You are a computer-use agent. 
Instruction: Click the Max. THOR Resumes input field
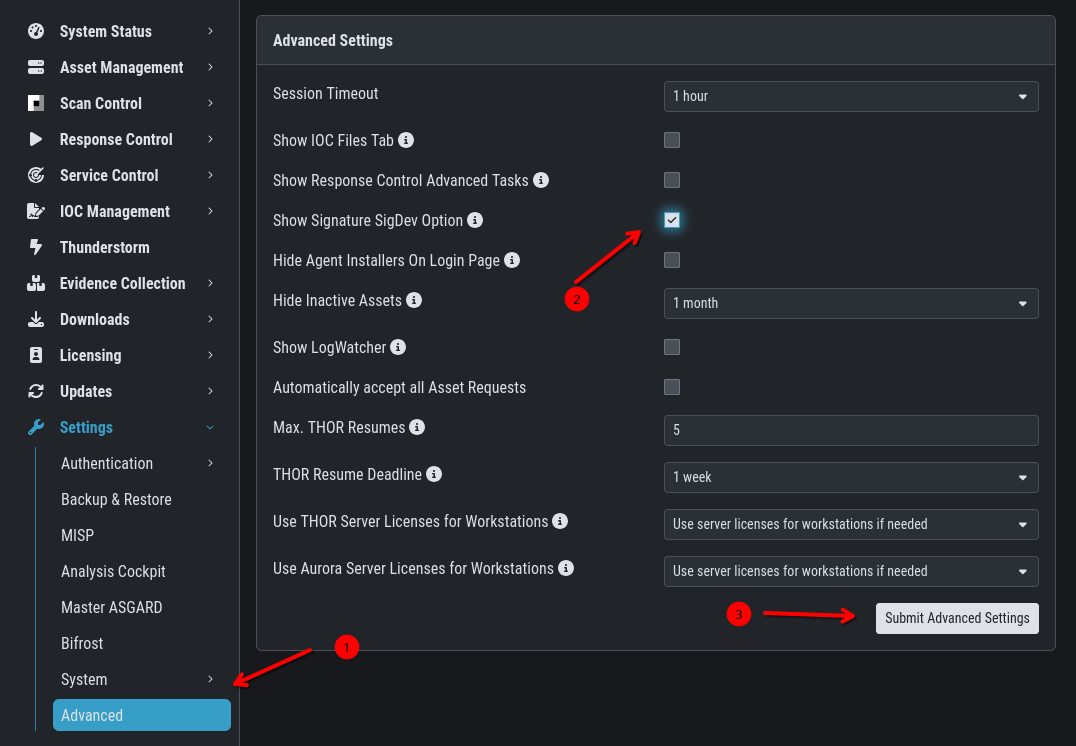tap(851, 430)
